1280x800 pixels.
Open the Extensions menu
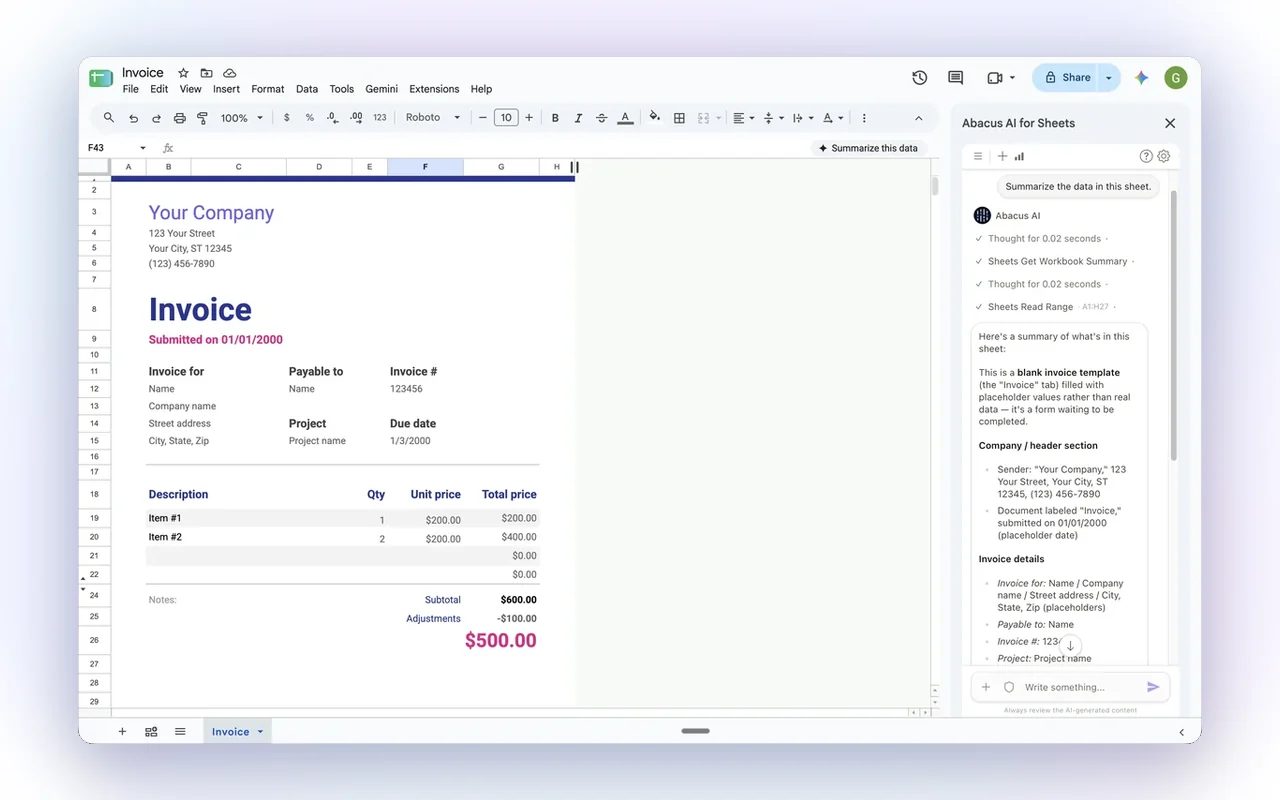click(x=434, y=89)
